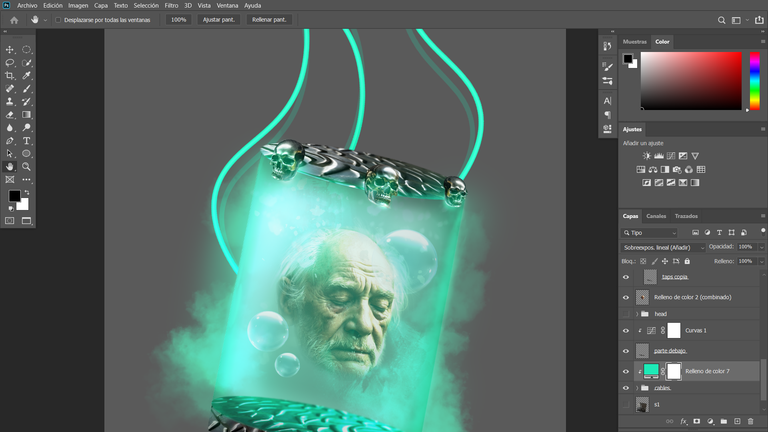Add a Color Balance adjustment
The height and width of the screenshot is (432, 768).
(653, 169)
